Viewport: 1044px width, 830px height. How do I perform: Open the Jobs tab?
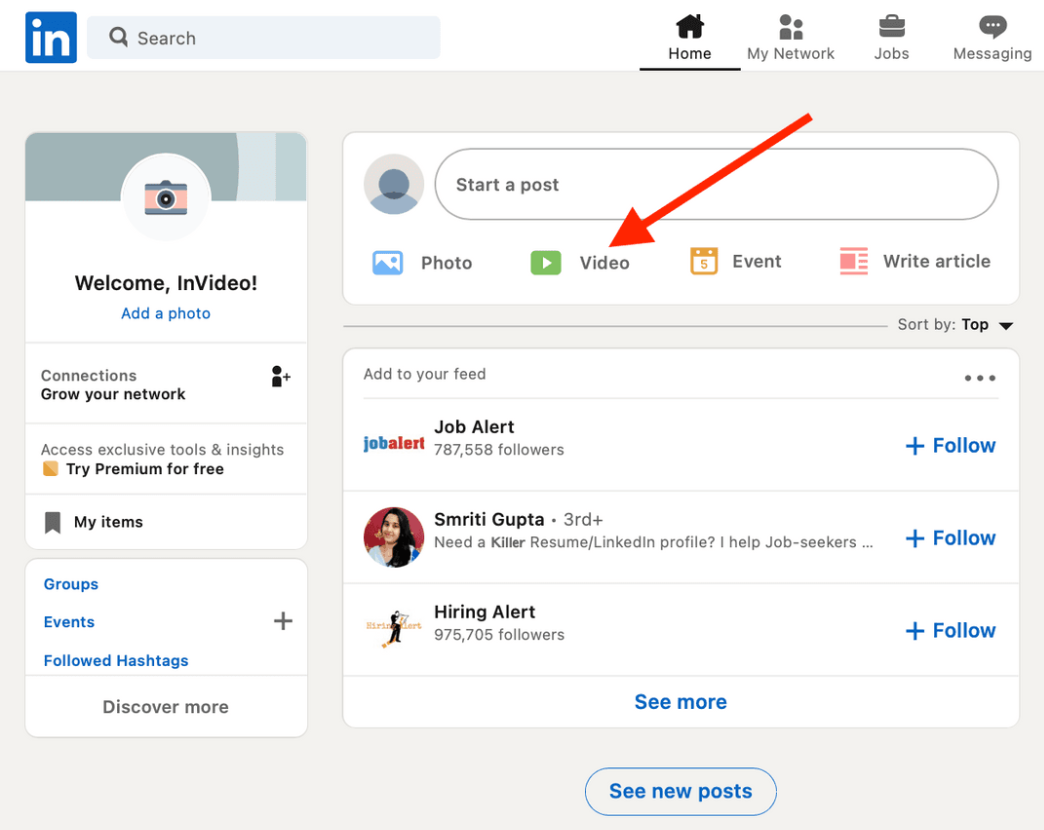point(892,39)
